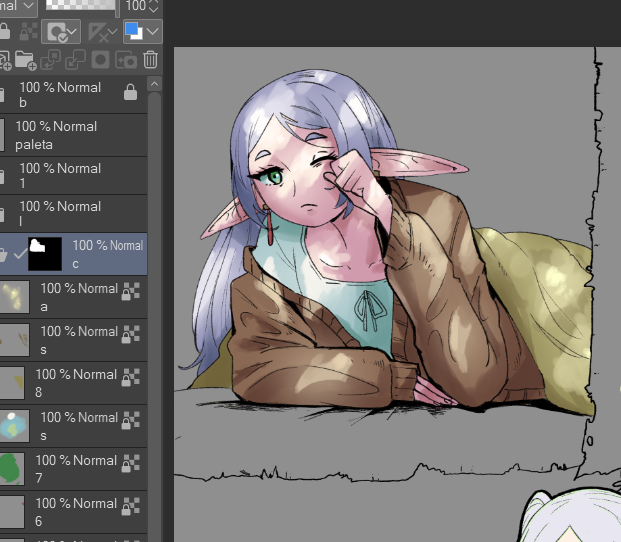
Task: Select the layer named 6
Action: 73,512
